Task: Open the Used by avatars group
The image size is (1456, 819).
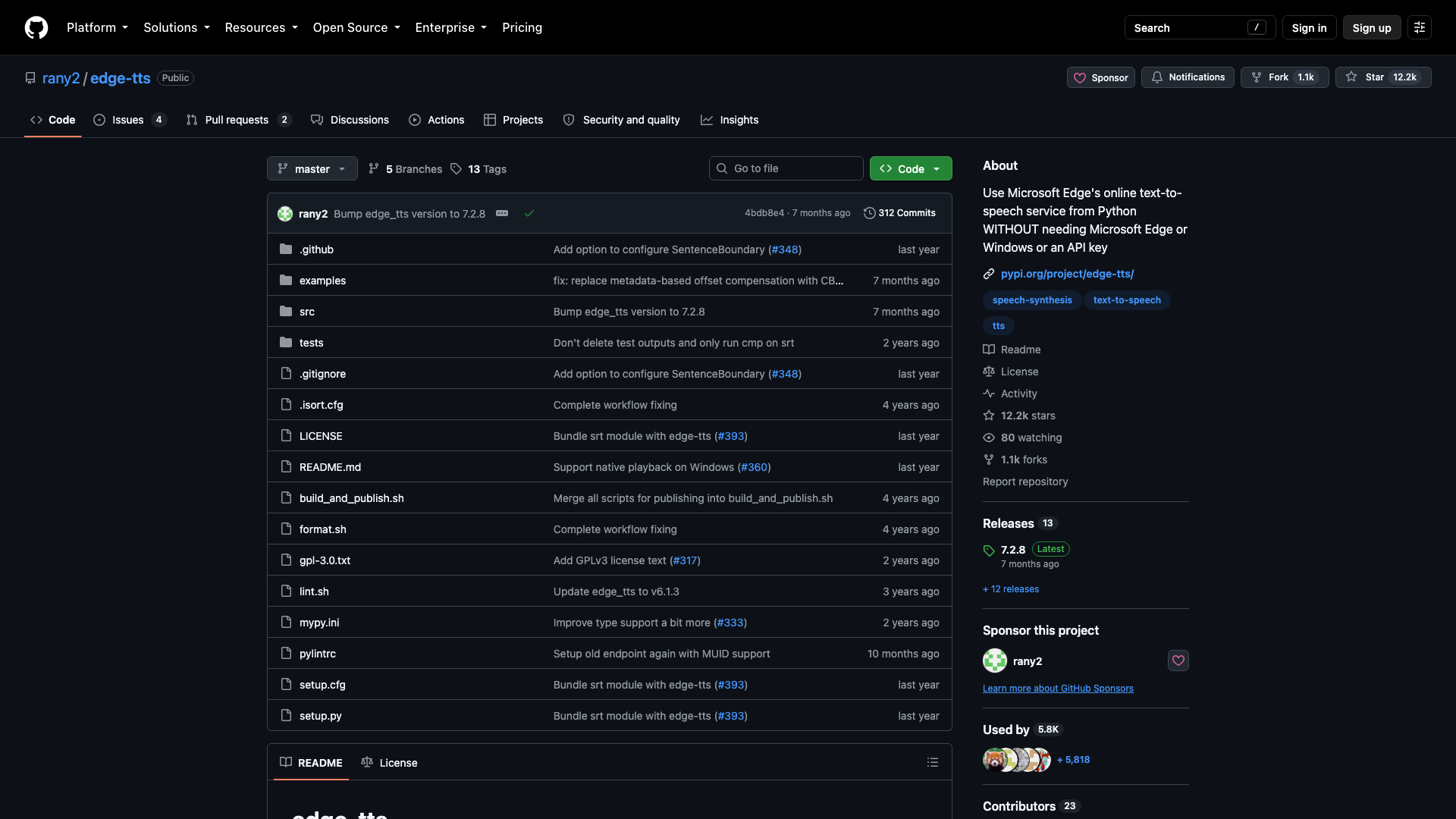Action: (x=1017, y=760)
